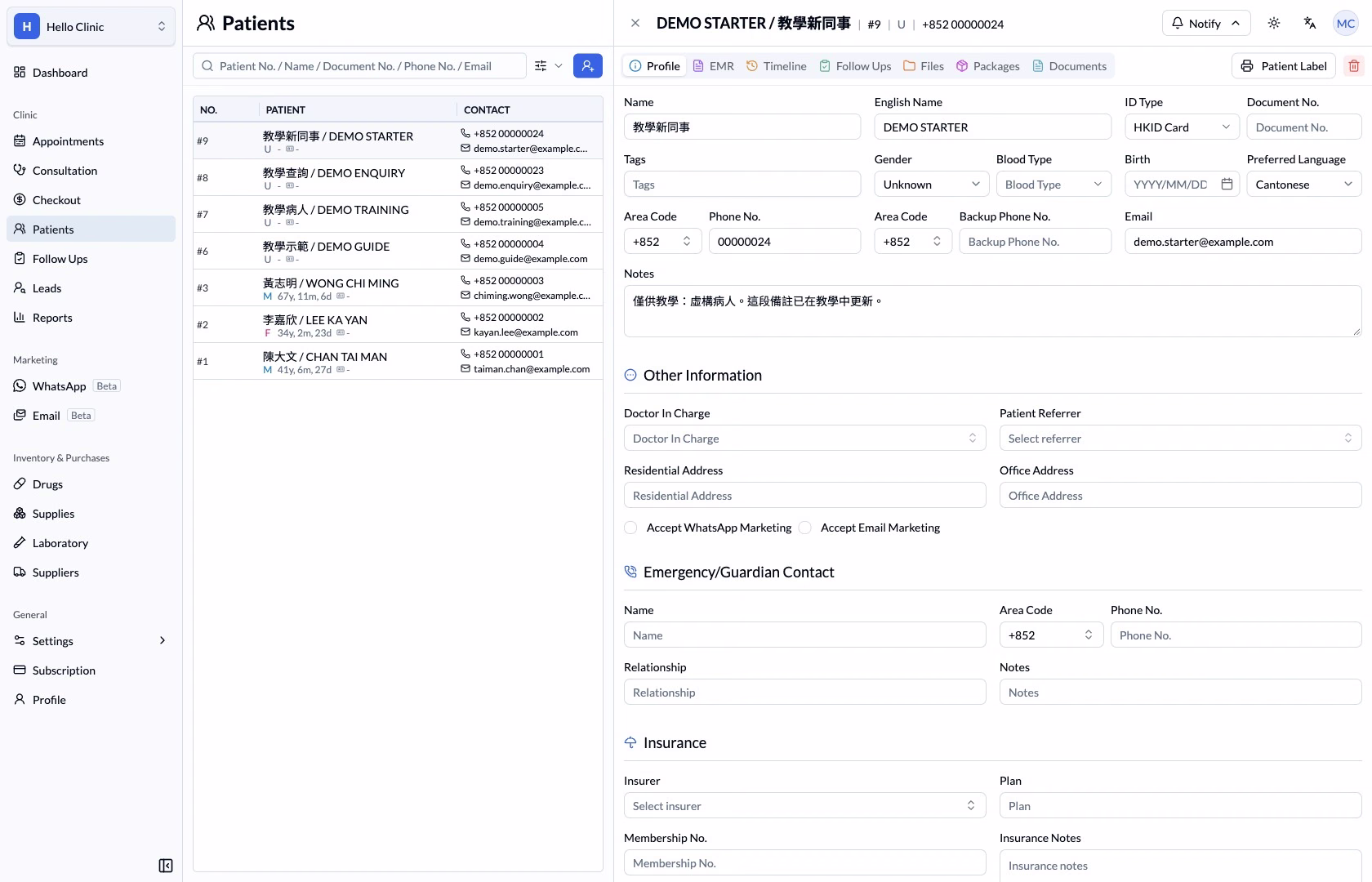Open Reports page

point(91,318)
